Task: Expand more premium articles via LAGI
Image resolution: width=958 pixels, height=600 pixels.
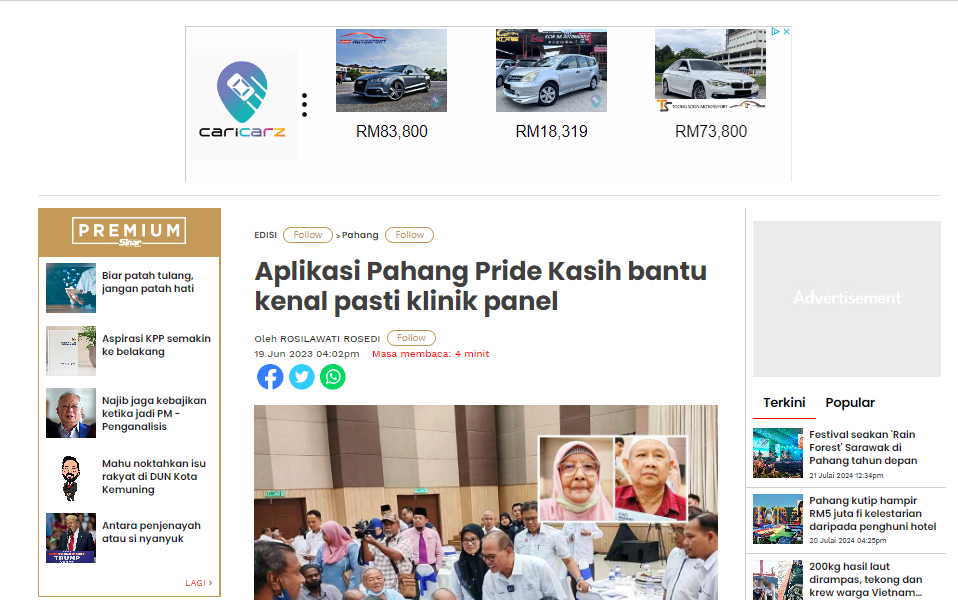Action: (199, 583)
